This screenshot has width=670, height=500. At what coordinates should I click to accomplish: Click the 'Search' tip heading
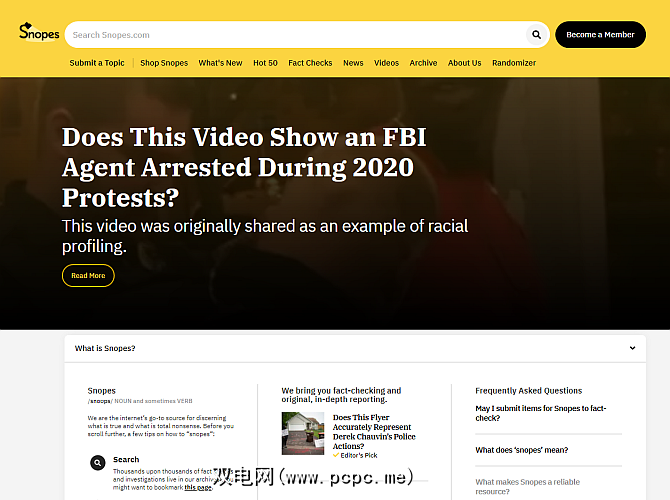(x=126, y=459)
